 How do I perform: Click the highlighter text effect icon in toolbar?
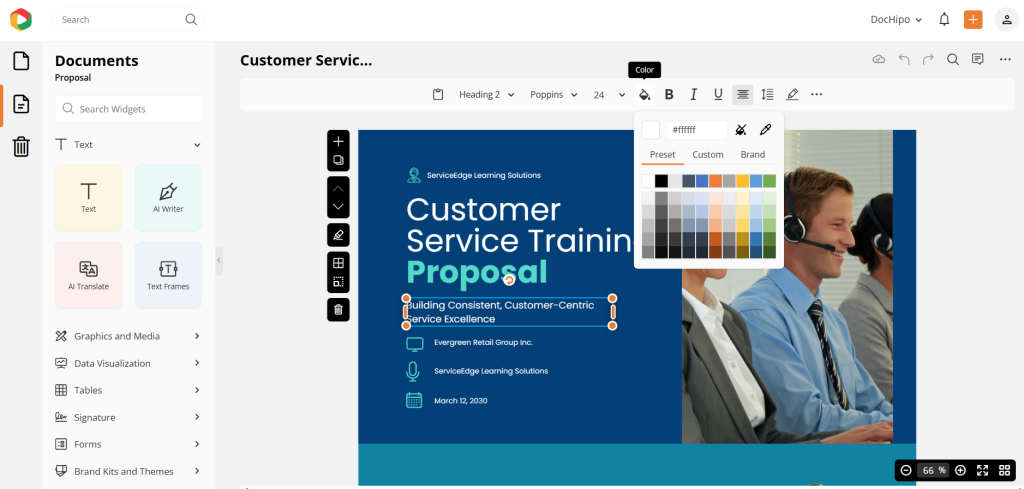pos(792,95)
